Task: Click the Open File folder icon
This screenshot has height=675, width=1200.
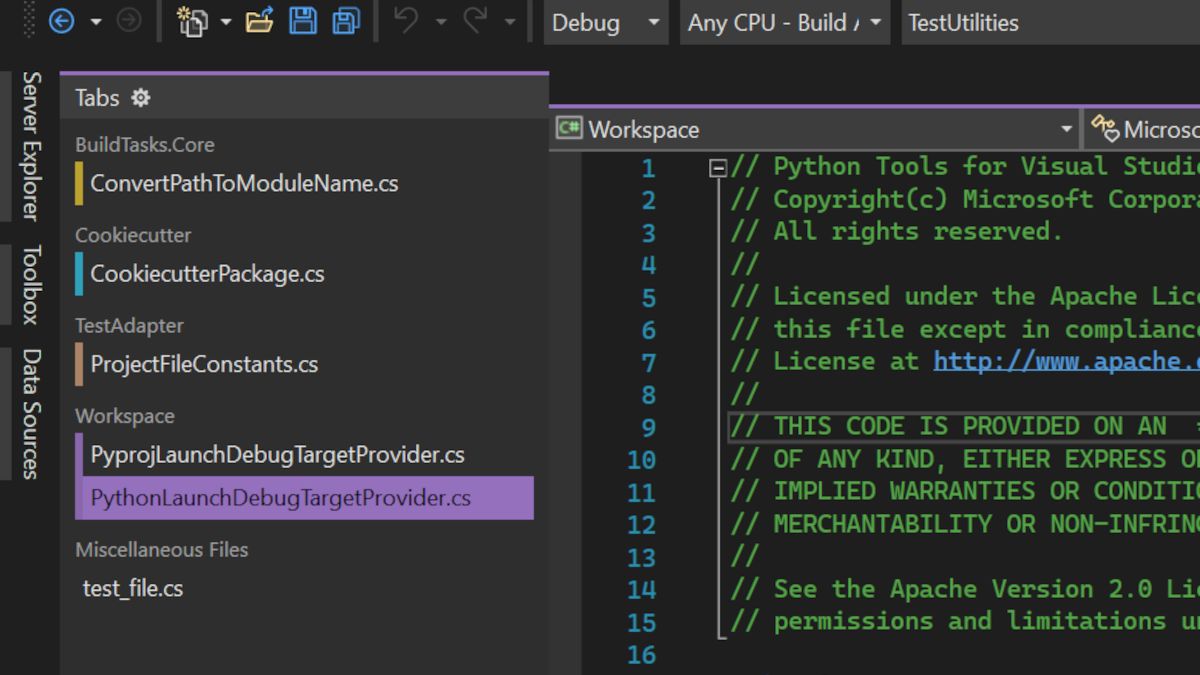Action: [x=260, y=21]
